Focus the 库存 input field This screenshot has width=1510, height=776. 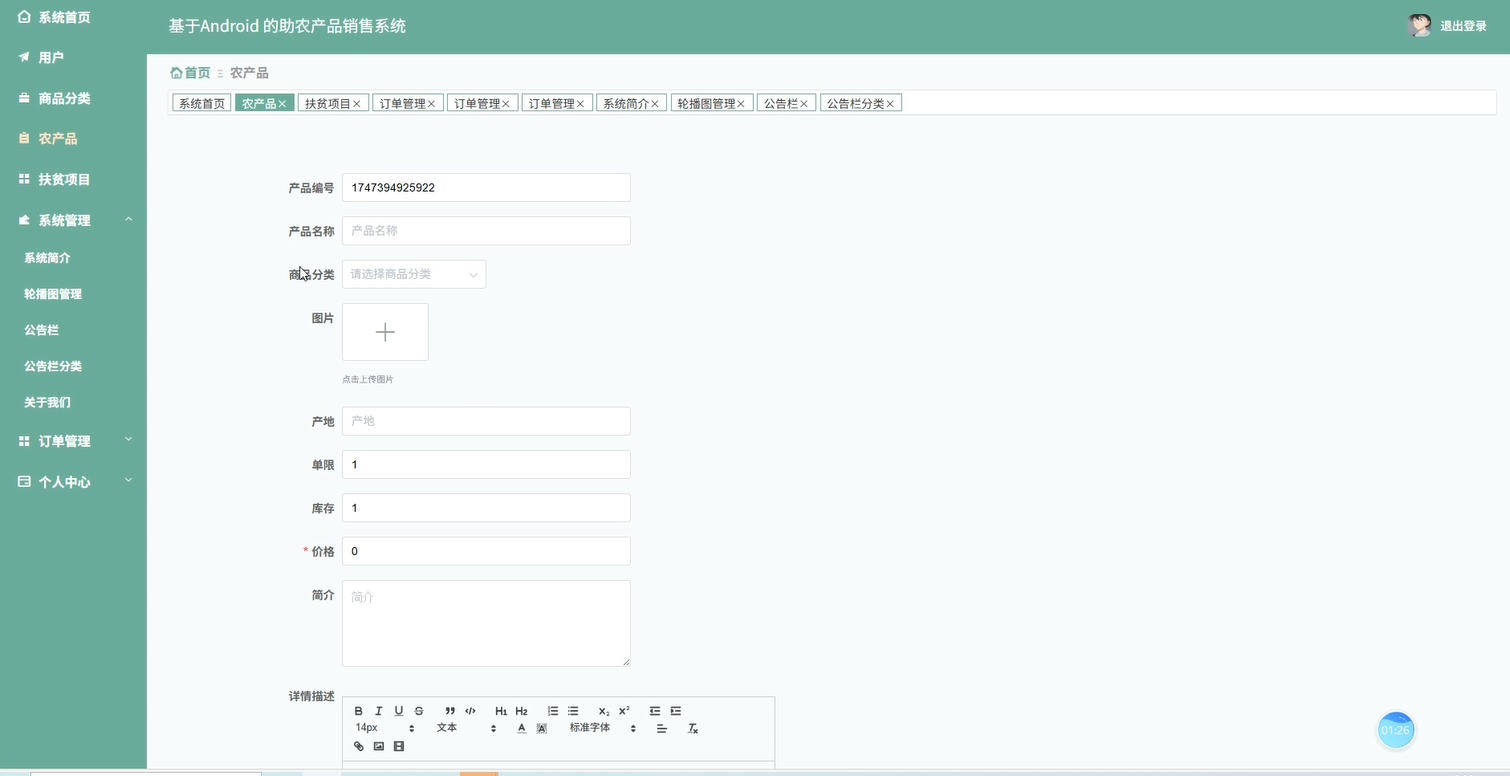coord(486,508)
